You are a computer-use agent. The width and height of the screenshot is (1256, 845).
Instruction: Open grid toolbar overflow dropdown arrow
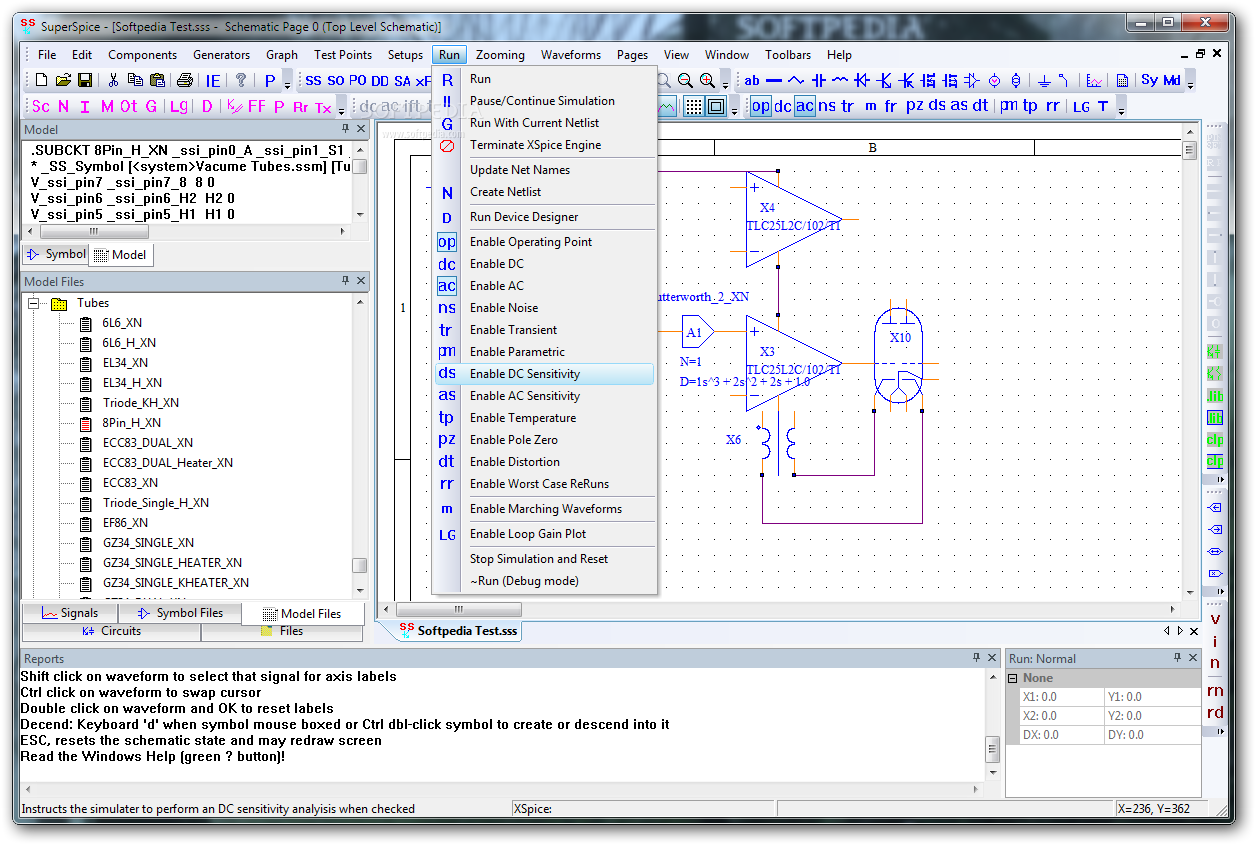click(735, 108)
